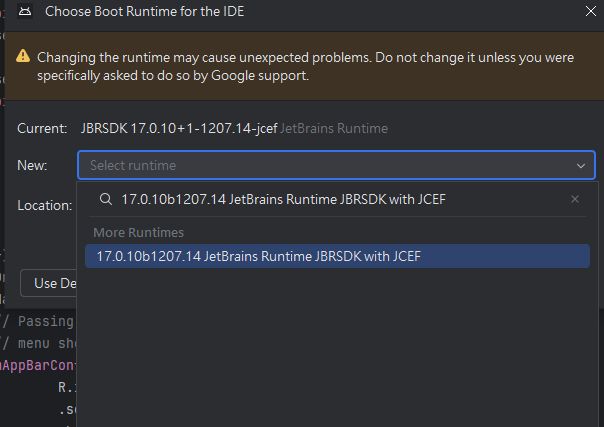This screenshot has height=427, width=604.
Task: Click the More Runtimes section header
Action: coord(139,232)
